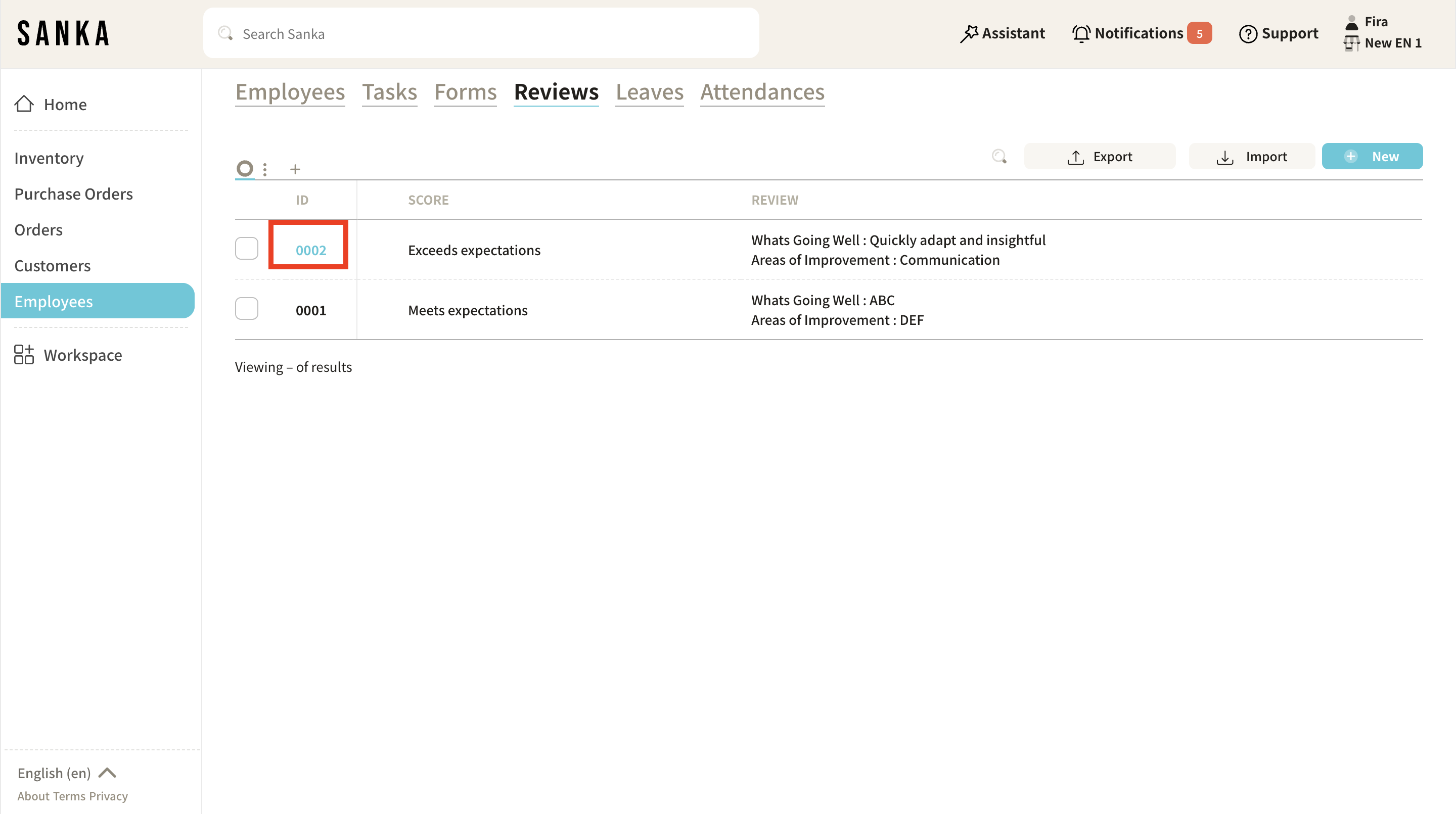Switch to the Leaves tab
Image resolution: width=1456 pixels, height=814 pixels.
coord(650,92)
